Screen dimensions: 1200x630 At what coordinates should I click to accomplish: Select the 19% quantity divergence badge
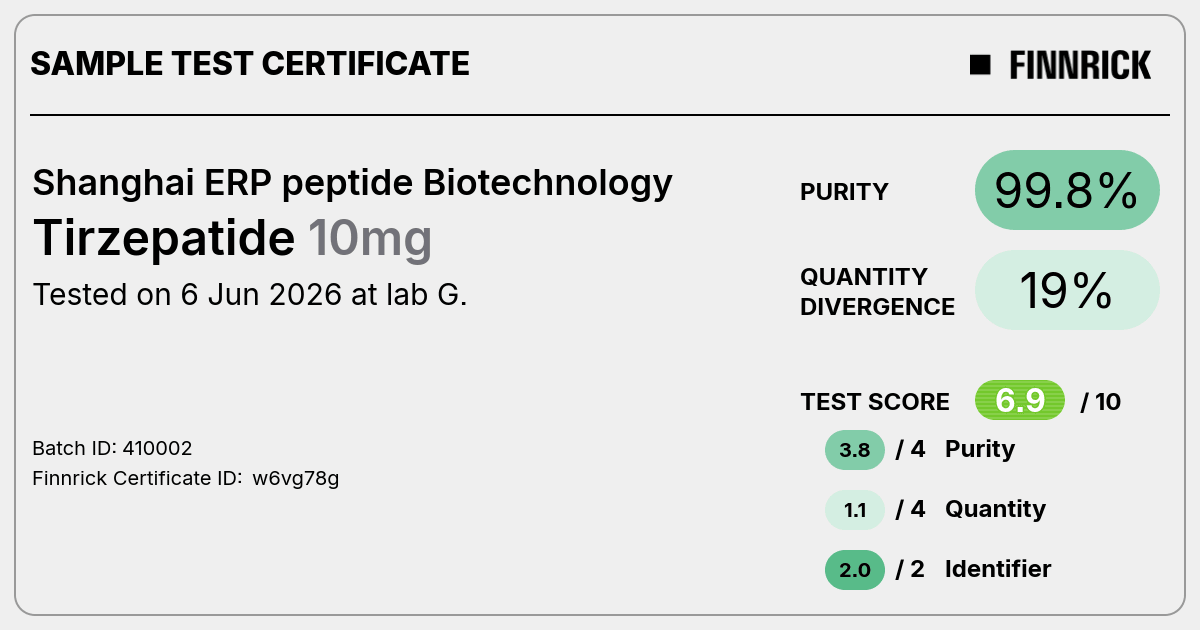coord(1067,290)
